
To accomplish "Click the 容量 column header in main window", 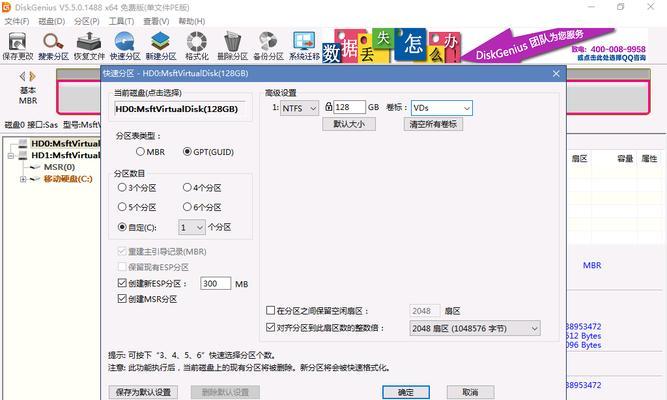I will (x=625, y=159).
